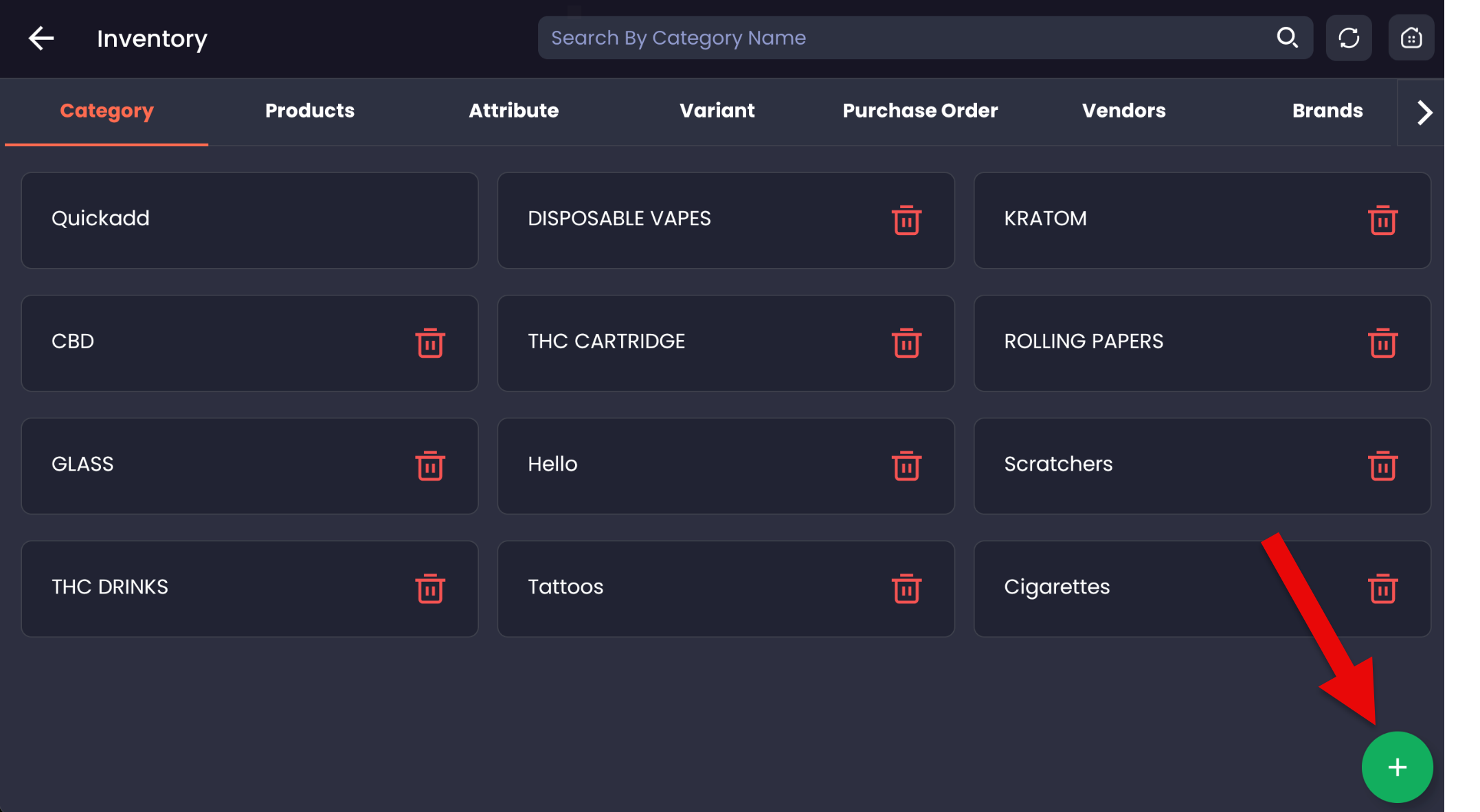Select the Brands tab
The image size is (1480, 812).
[x=1327, y=111]
